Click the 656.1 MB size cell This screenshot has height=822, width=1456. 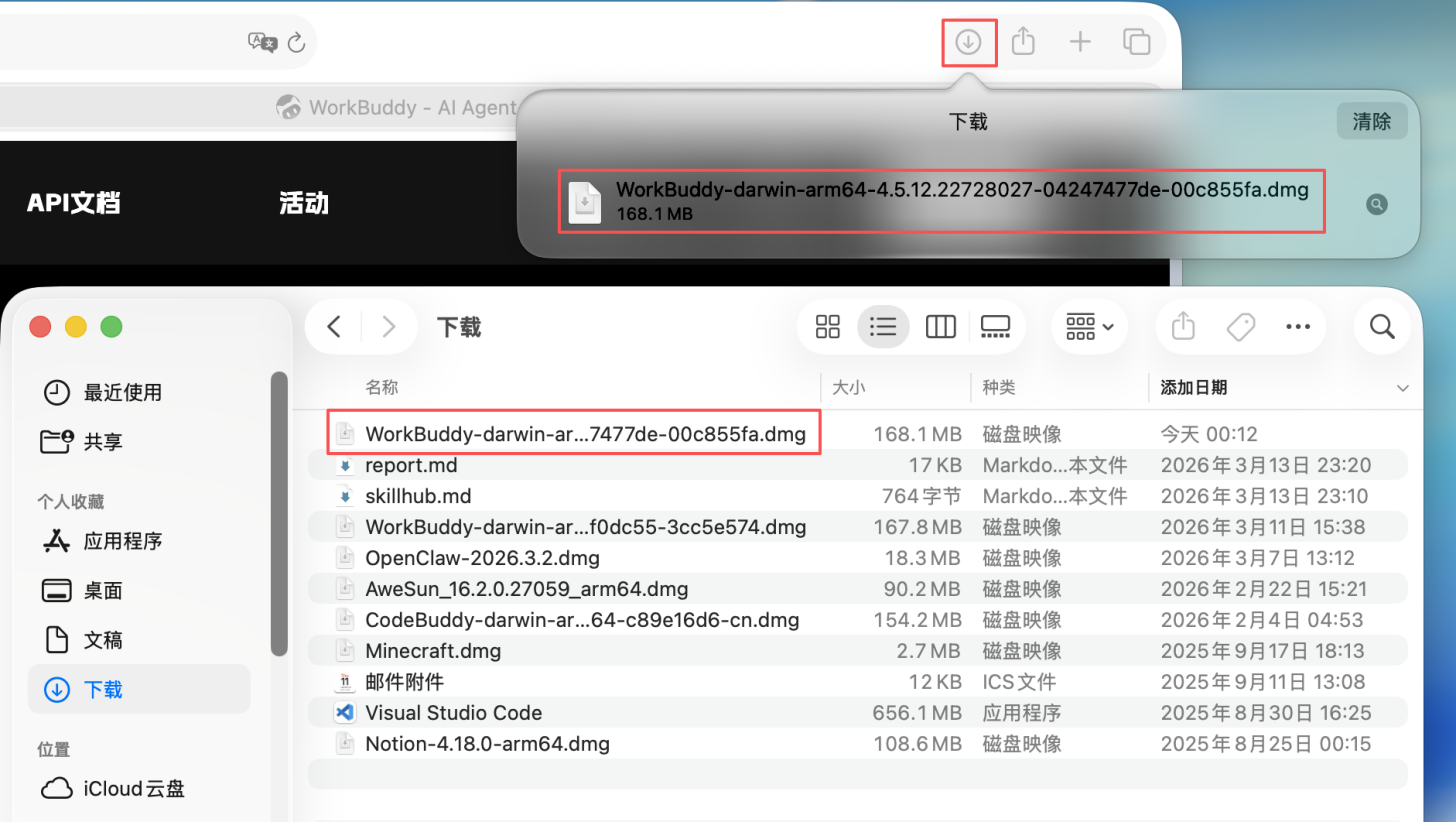click(915, 713)
